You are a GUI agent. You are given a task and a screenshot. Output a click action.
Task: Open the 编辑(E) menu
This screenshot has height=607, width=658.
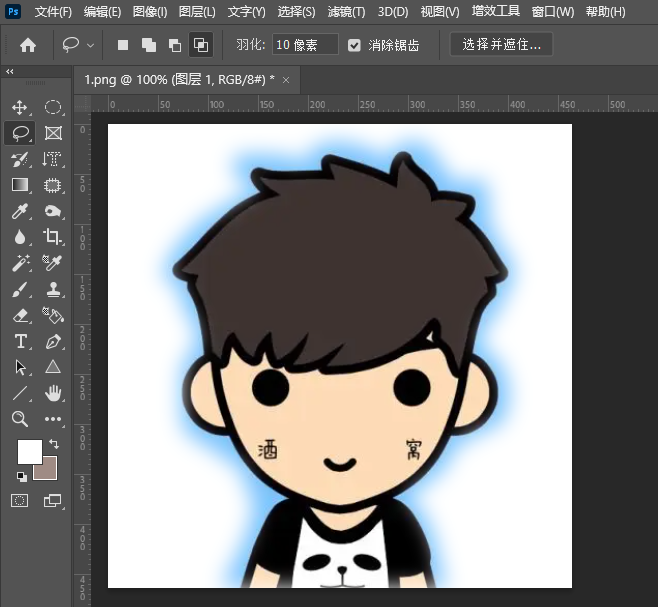pyautogui.click(x=102, y=11)
